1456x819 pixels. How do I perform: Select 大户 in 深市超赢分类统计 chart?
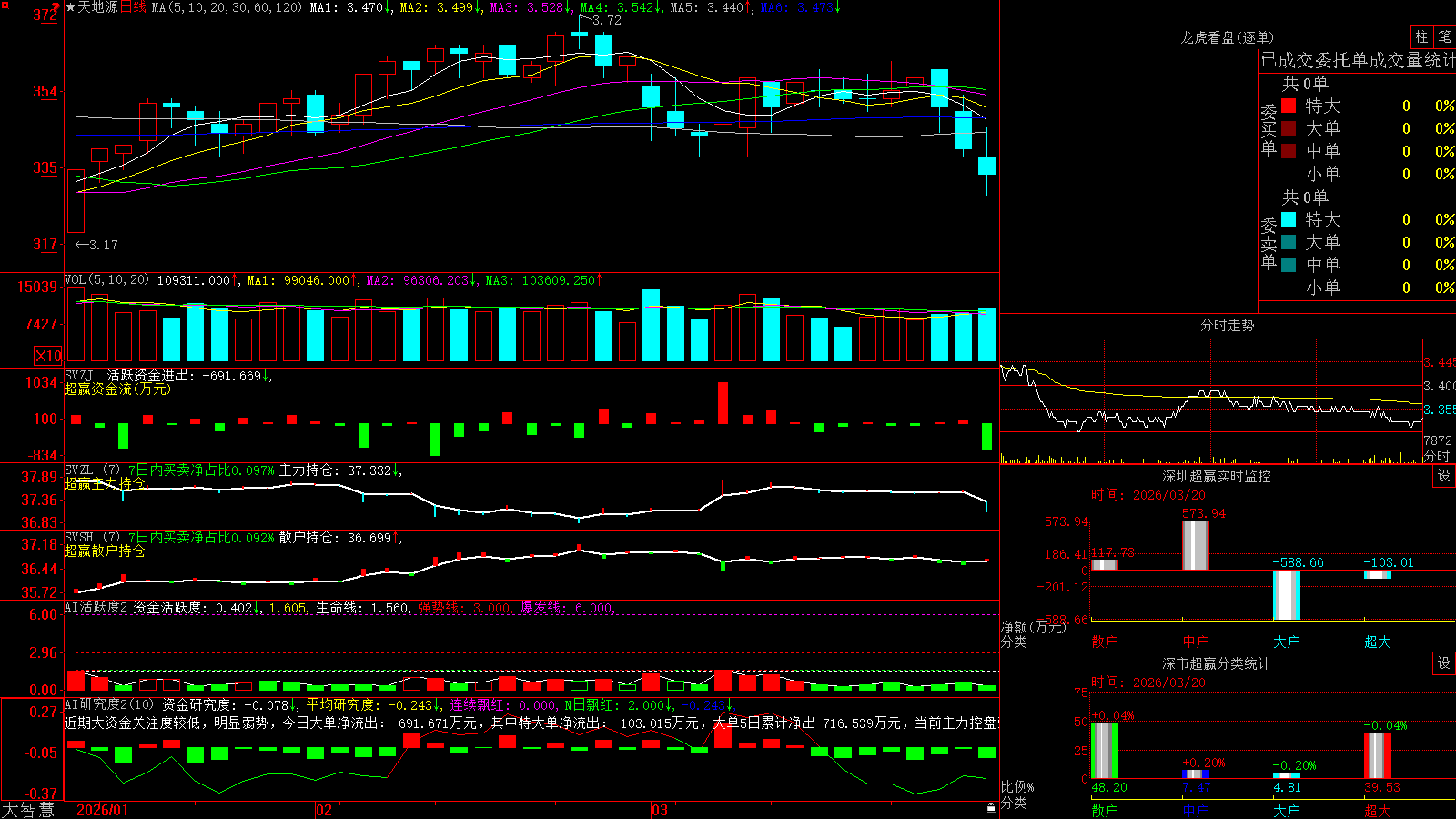(1287, 811)
